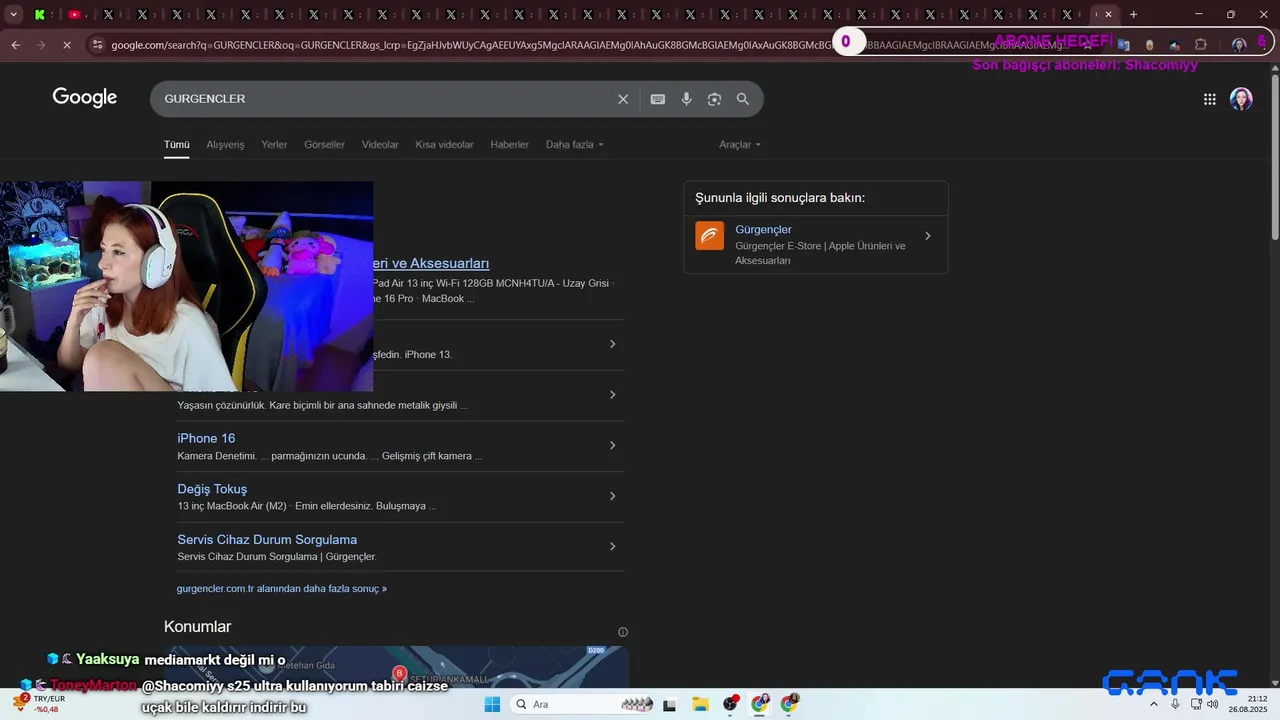Open Servis Cihaz Durum Sorgulama link
Screen dimensions: 1280x720
267,540
